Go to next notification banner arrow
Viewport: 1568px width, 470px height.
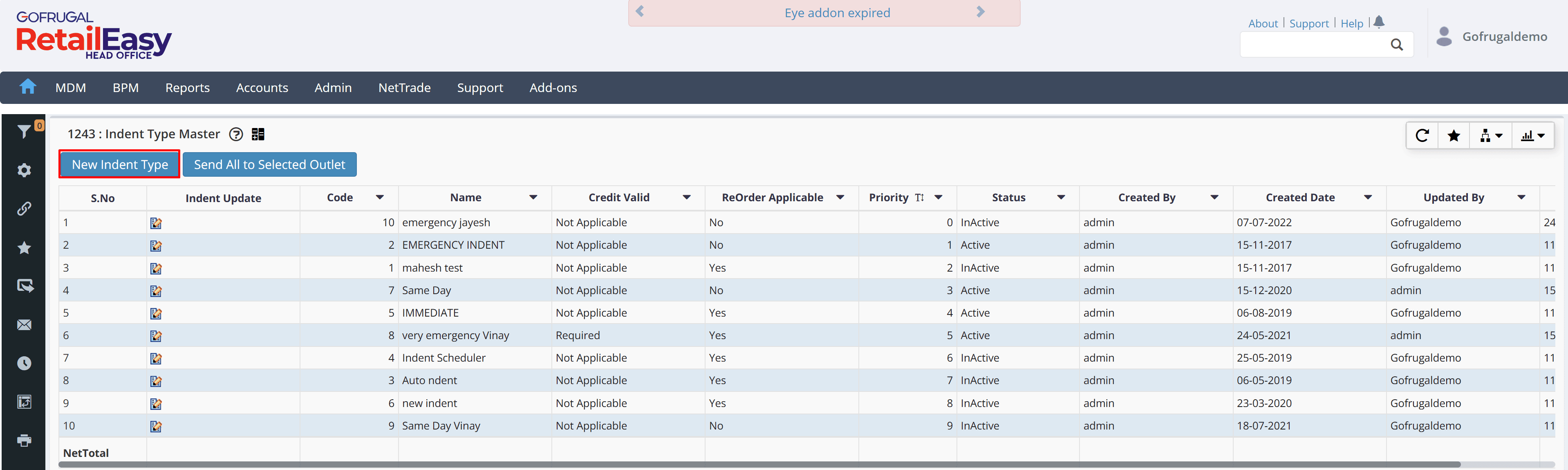tap(980, 11)
